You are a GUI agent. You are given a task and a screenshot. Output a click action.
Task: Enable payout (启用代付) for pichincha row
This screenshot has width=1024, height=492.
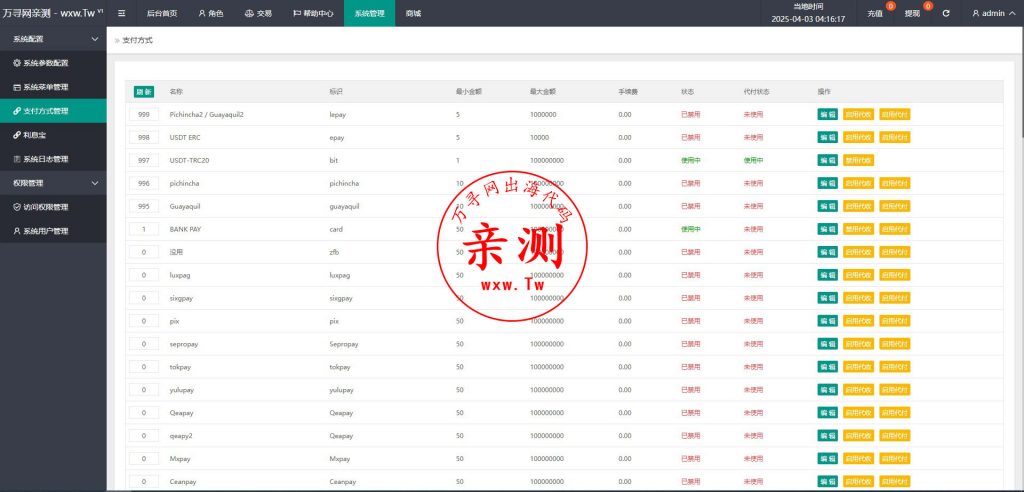coord(895,184)
